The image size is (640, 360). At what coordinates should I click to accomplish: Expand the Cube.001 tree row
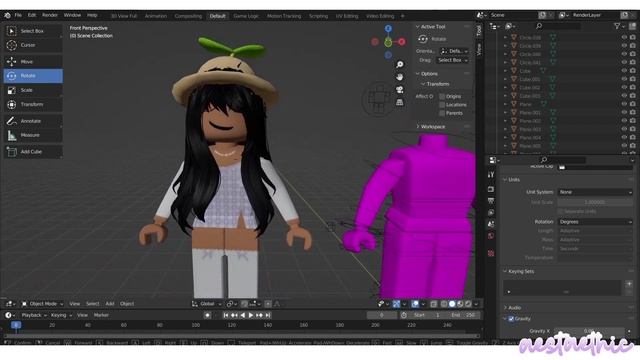[x=505, y=79]
